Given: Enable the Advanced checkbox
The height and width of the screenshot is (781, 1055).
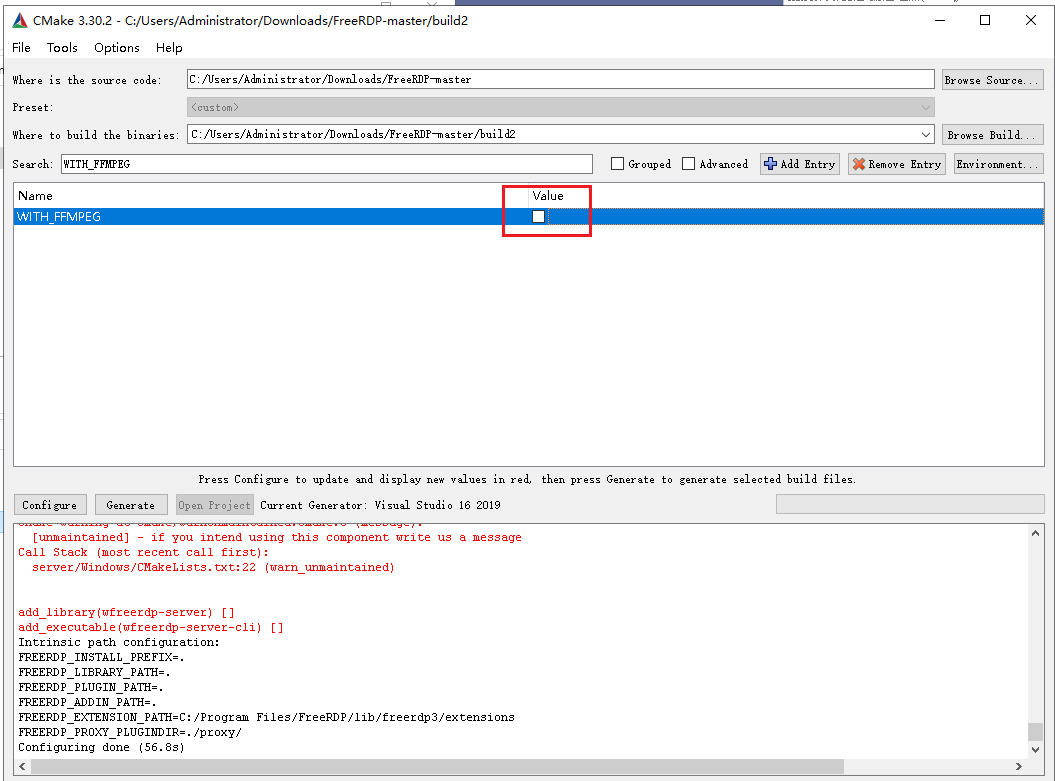Looking at the screenshot, I should pos(688,163).
